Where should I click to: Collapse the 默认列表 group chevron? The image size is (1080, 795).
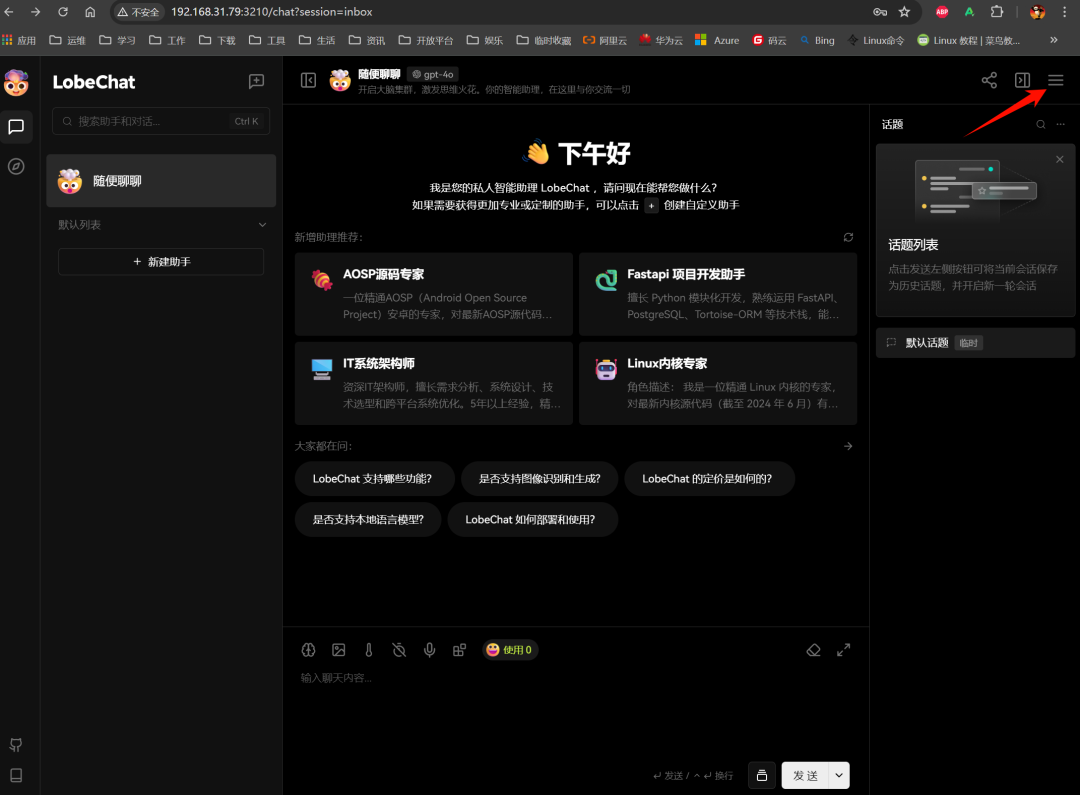262,225
